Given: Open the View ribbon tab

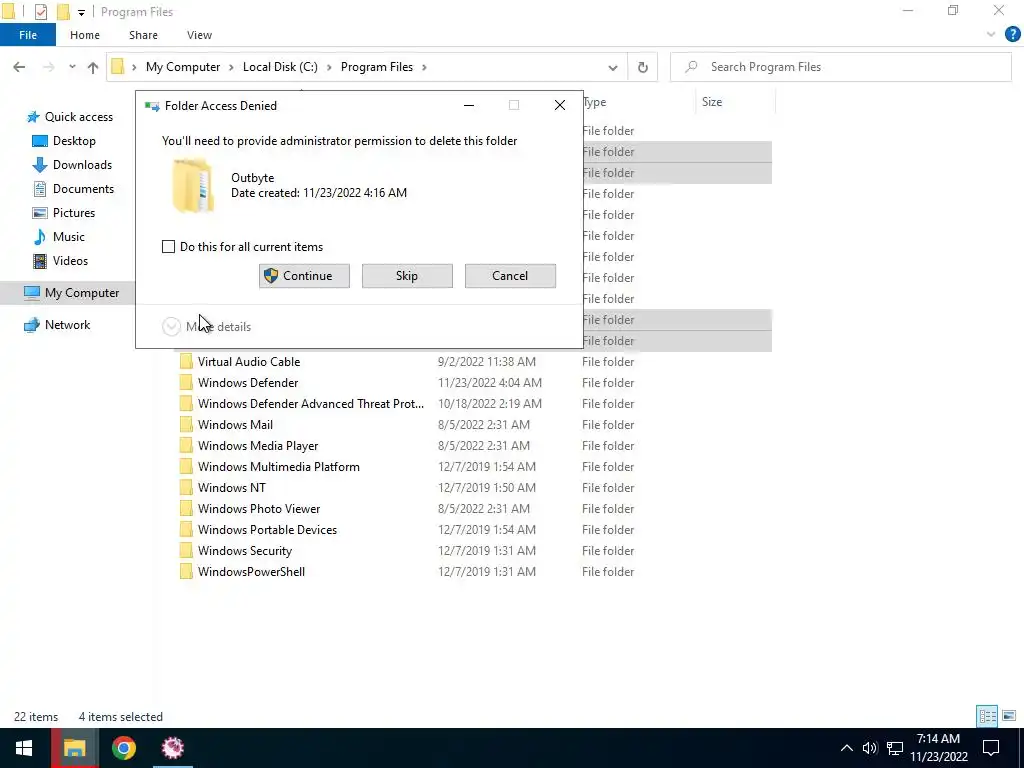Looking at the screenshot, I should tap(199, 35).
